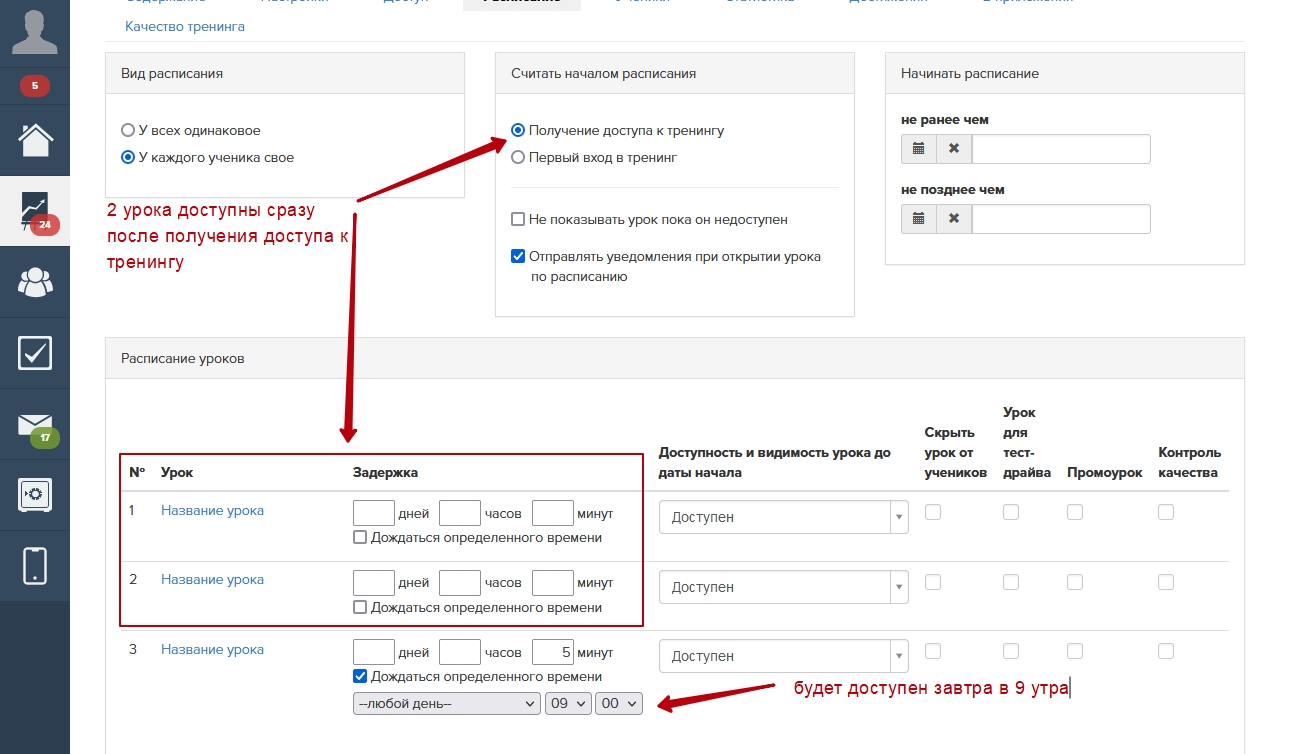Expand the "Доступен" dropdown for lesson 1
Screen dimensions: 1313x754
[x=783, y=517]
